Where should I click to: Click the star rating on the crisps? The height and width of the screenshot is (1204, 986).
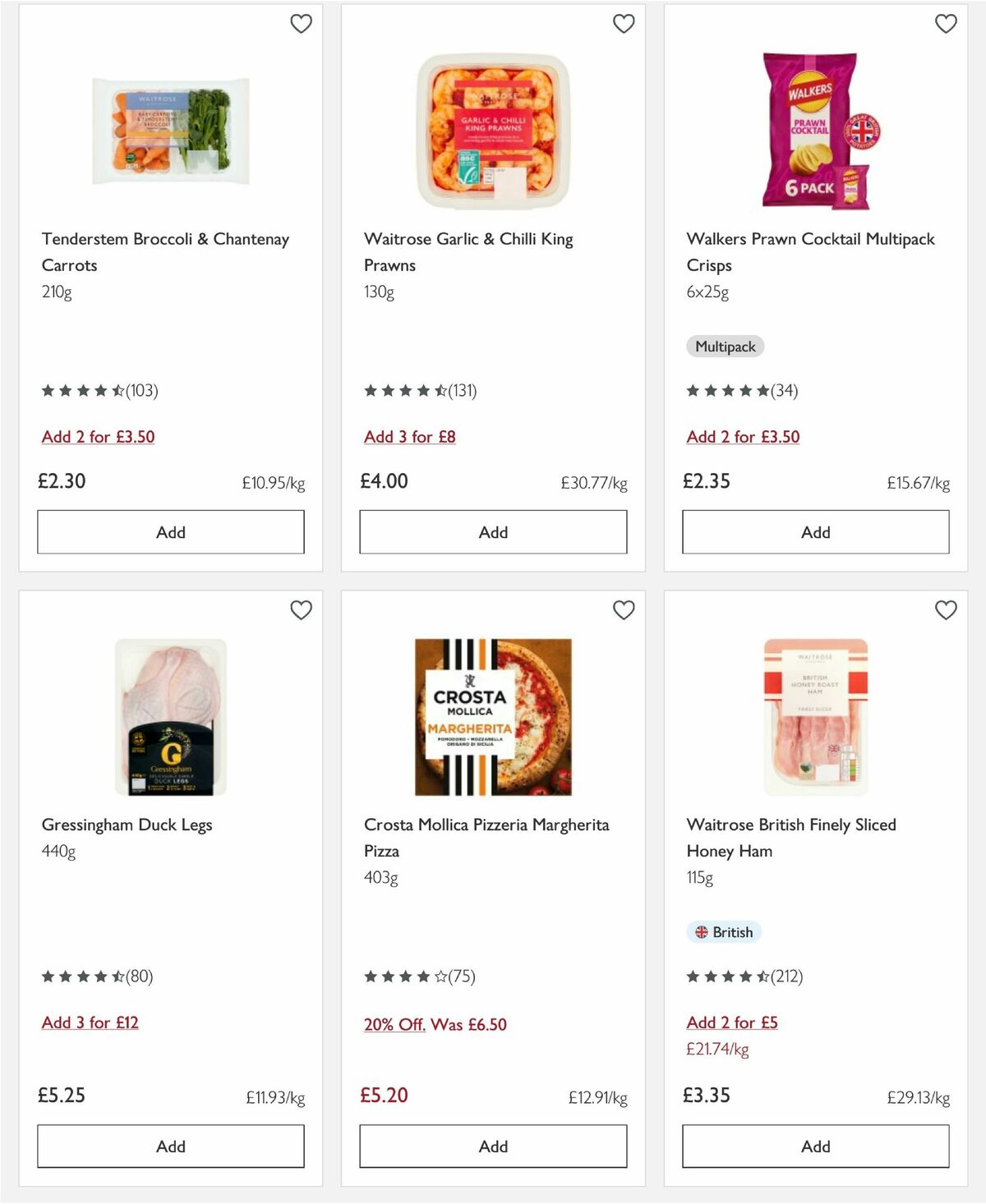[x=727, y=391]
